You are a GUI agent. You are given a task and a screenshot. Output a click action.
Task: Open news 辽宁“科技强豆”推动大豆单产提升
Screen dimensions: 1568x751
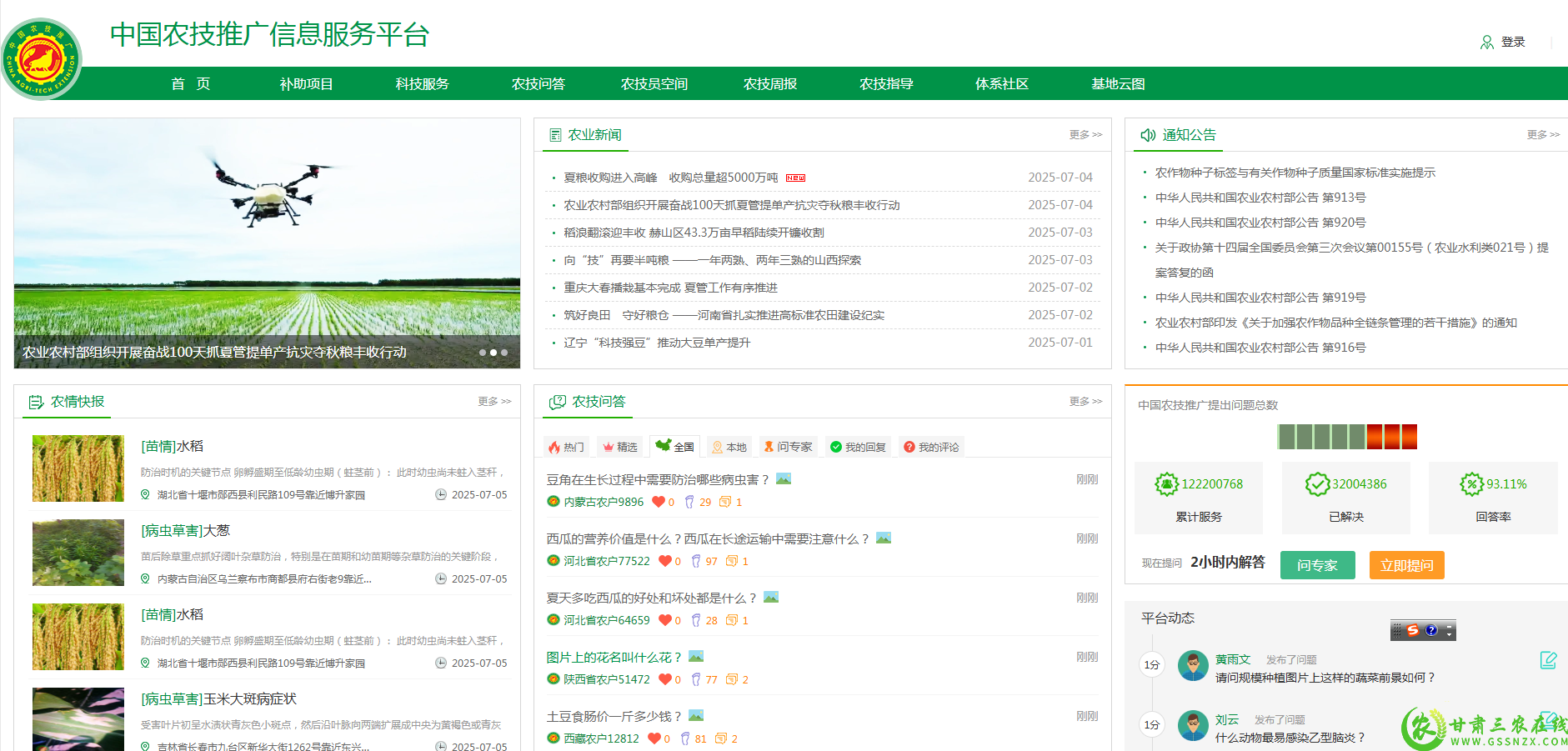coord(657,343)
